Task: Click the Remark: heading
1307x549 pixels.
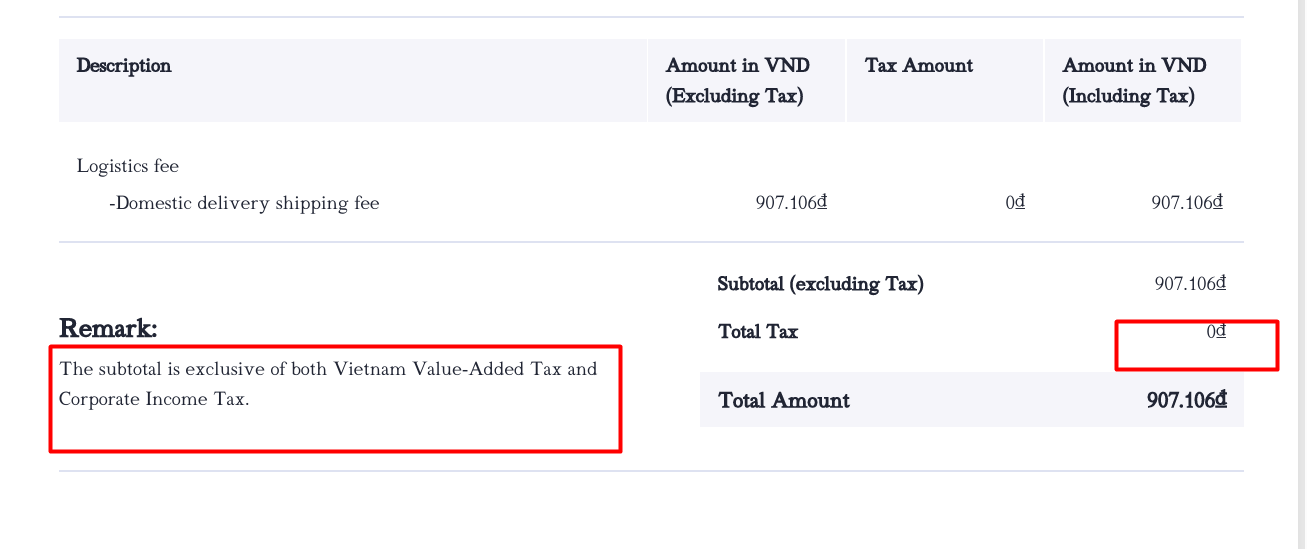Action: point(108,328)
